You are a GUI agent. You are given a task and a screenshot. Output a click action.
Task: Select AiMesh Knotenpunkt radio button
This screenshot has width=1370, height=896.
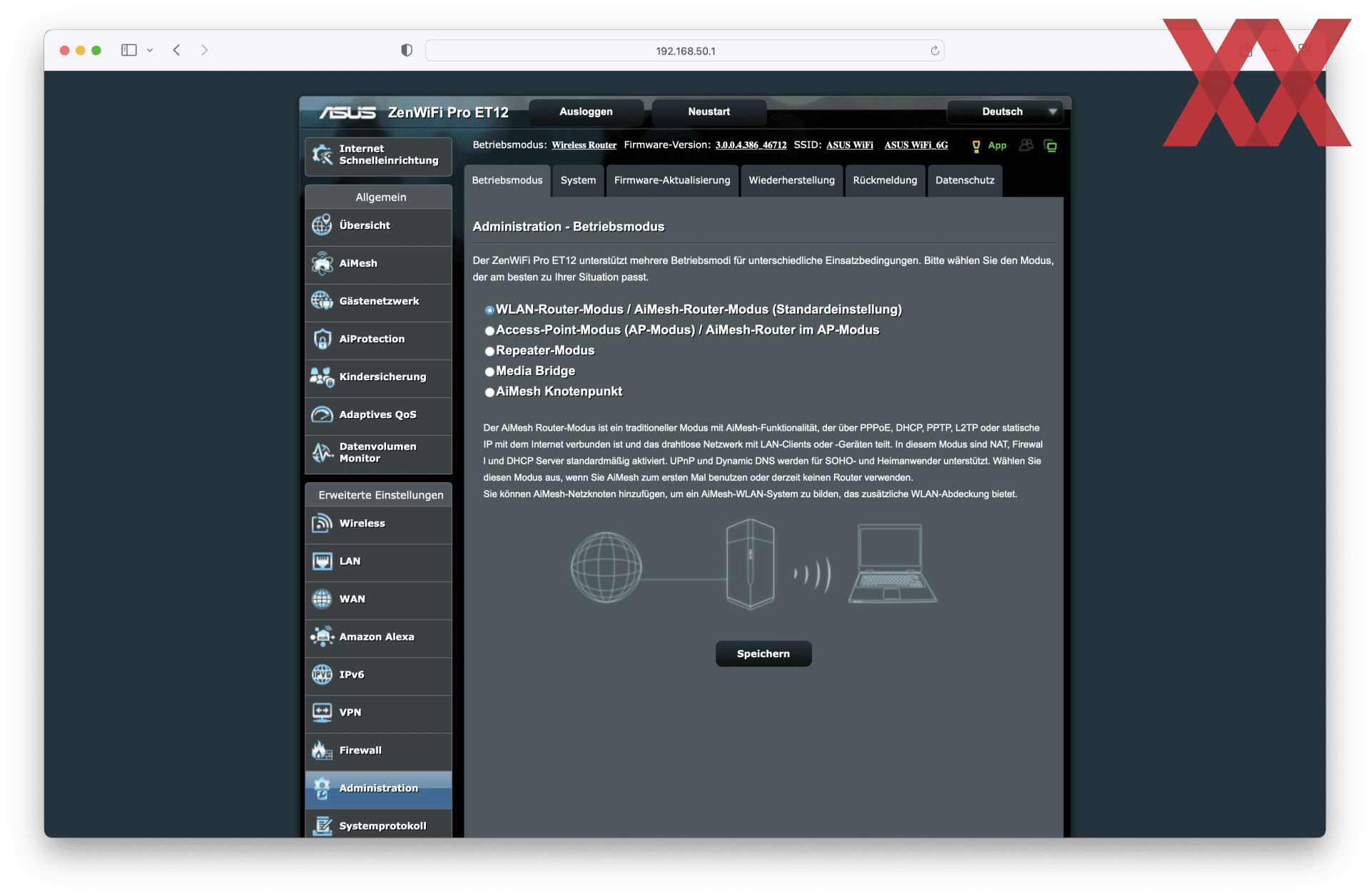coord(489,392)
